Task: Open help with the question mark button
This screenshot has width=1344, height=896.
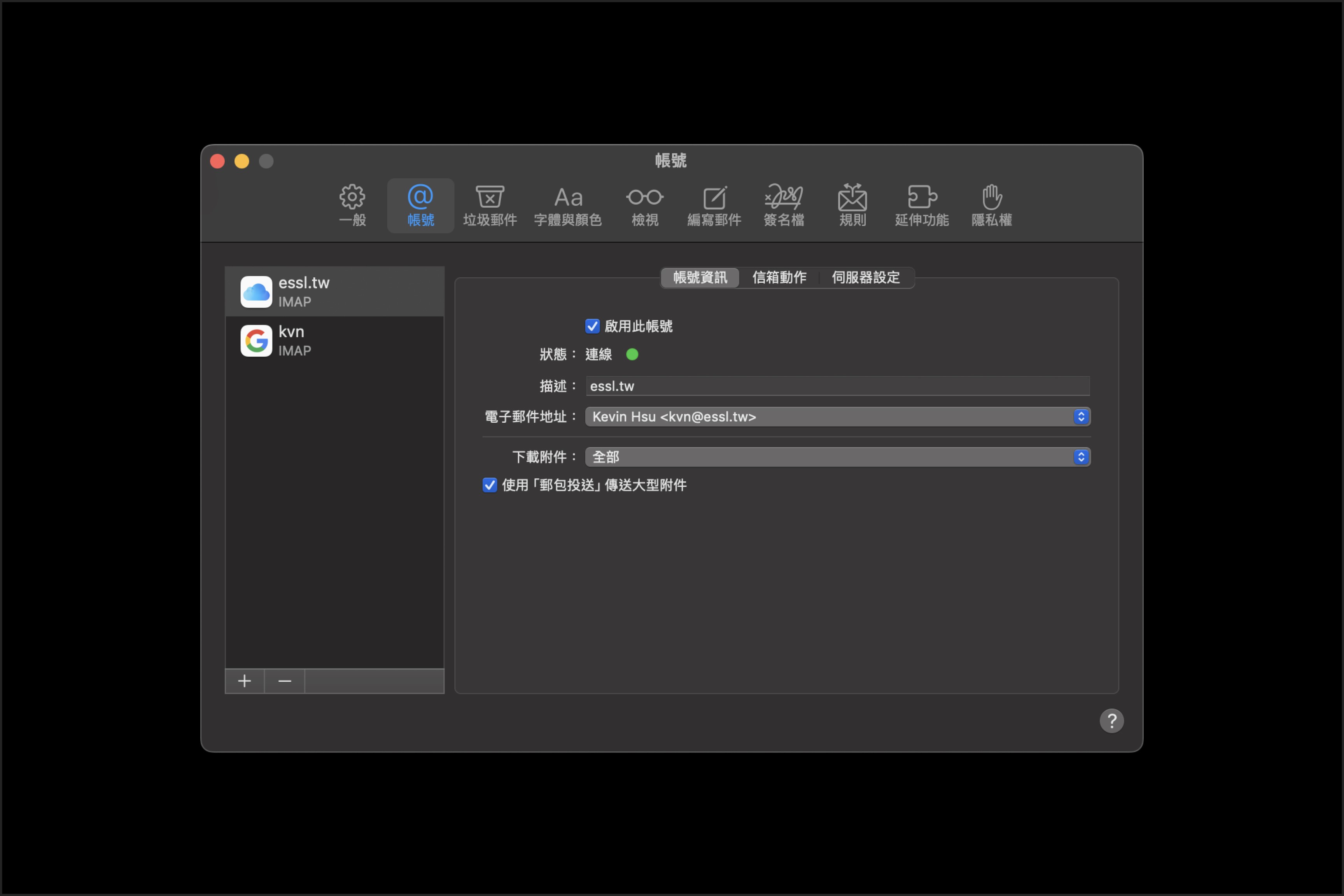Action: (x=1111, y=721)
